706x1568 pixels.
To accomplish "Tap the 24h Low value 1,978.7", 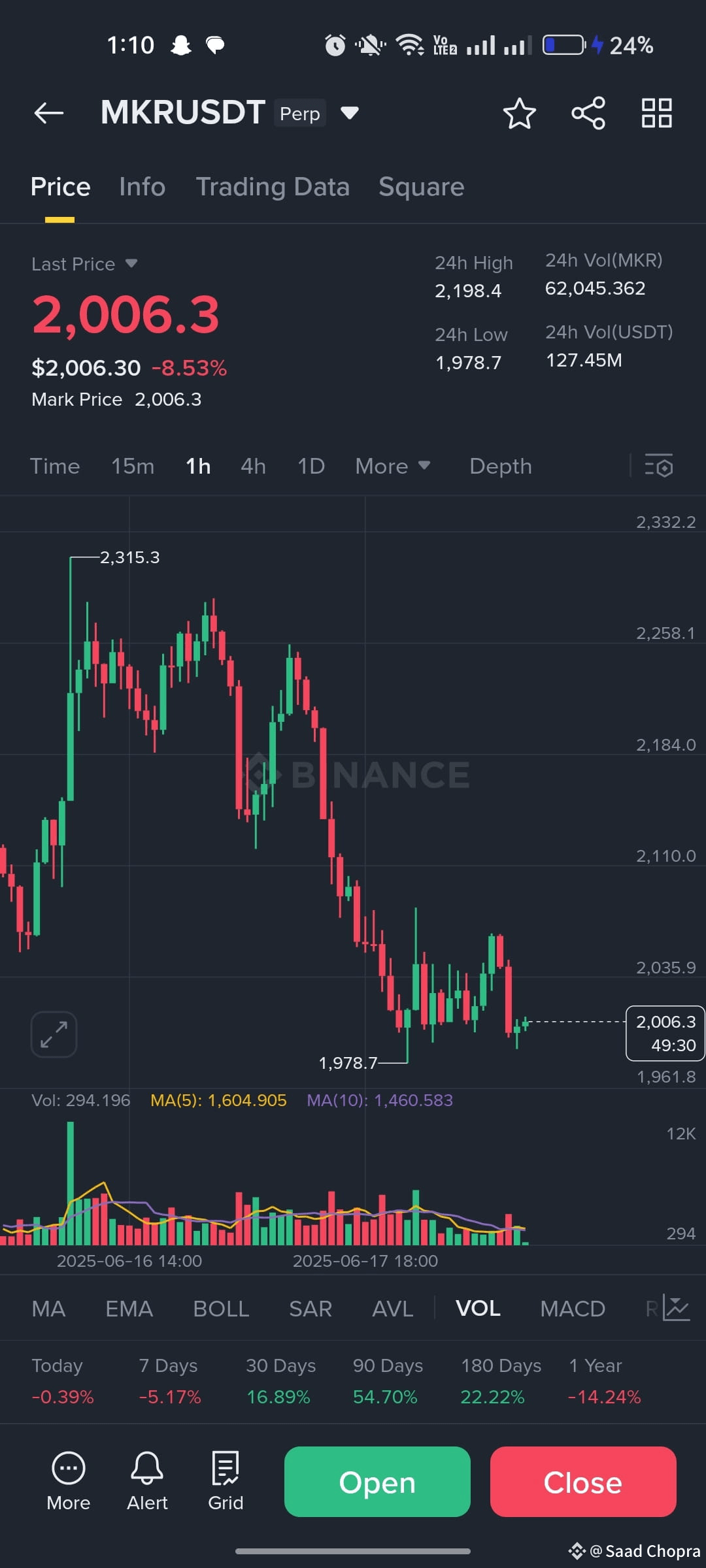I will tap(468, 363).
